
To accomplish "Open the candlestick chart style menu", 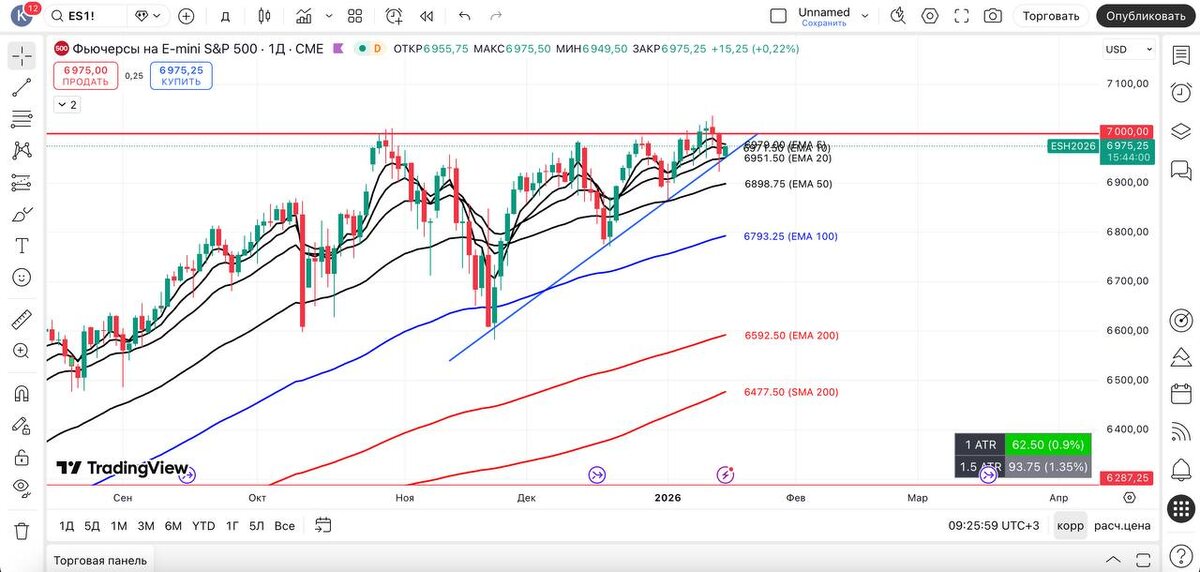I will tap(264, 16).
